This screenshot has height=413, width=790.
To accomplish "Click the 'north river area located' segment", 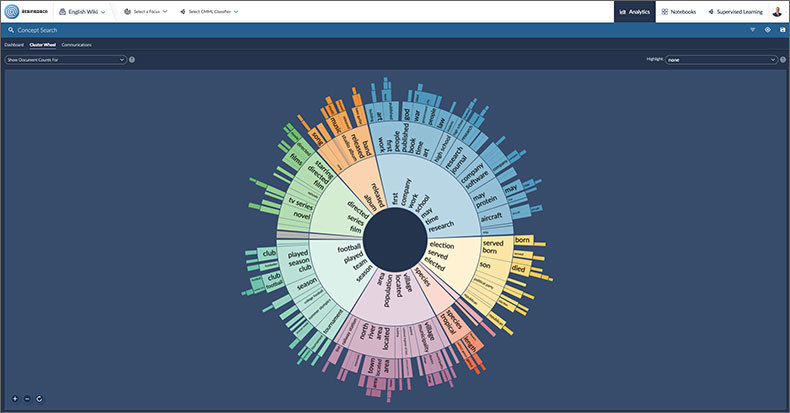I will tap(375, 337).
